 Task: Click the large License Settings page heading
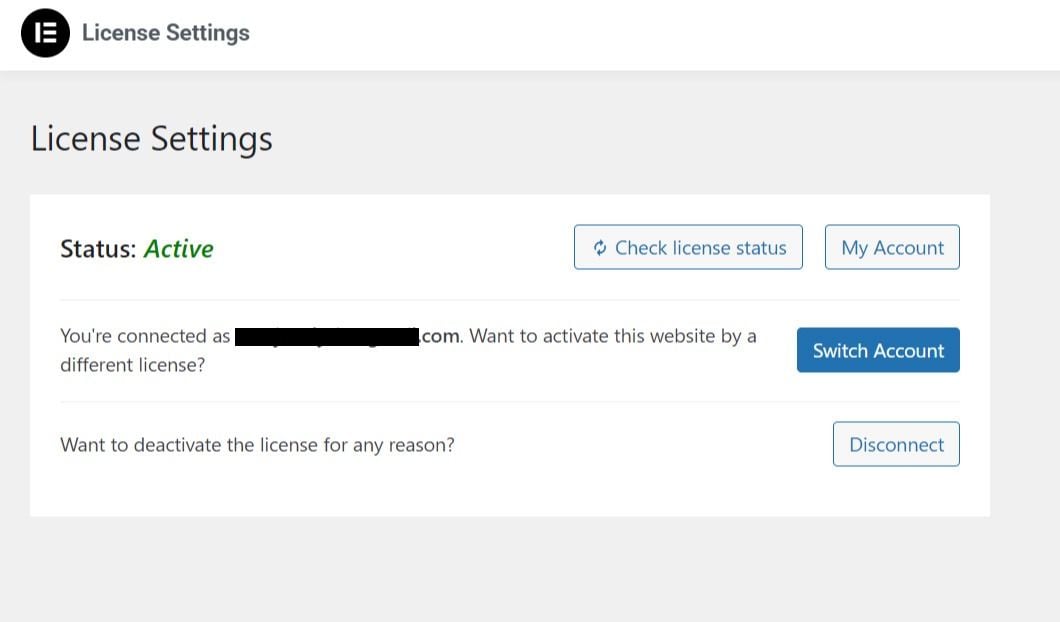(x=151, y=139)
